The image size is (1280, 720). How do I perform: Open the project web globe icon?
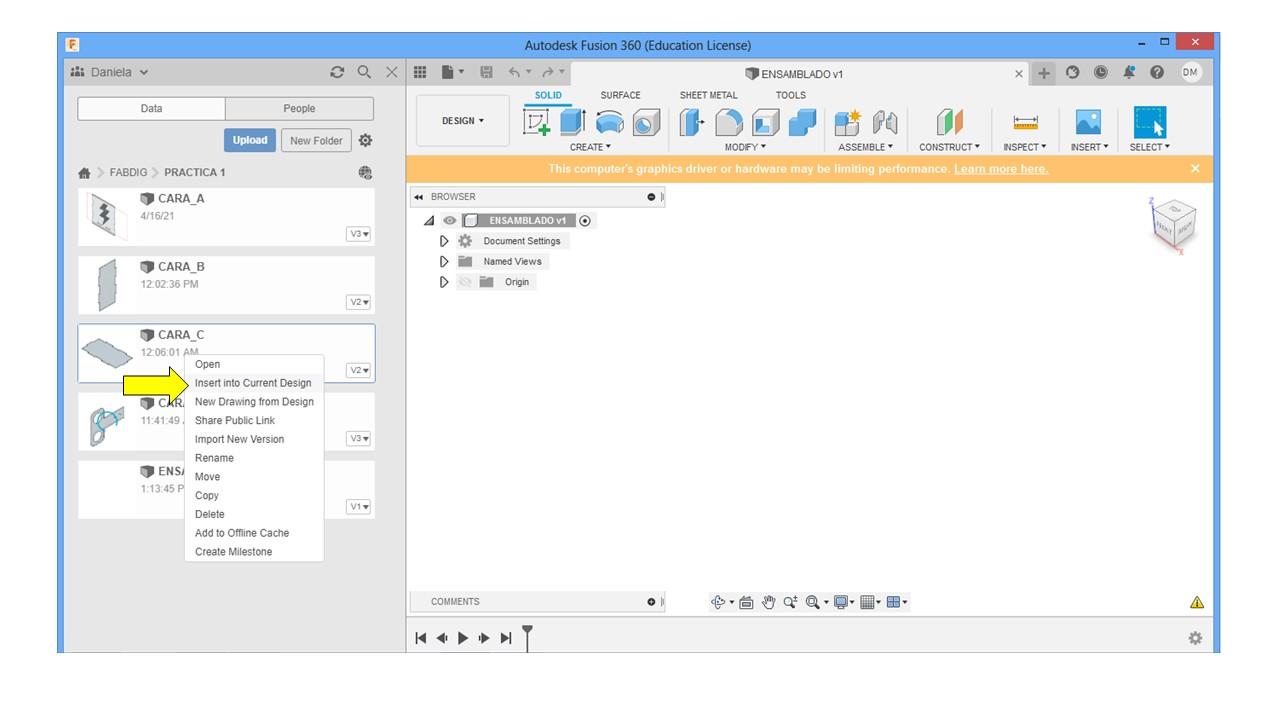tap(365, 172)
